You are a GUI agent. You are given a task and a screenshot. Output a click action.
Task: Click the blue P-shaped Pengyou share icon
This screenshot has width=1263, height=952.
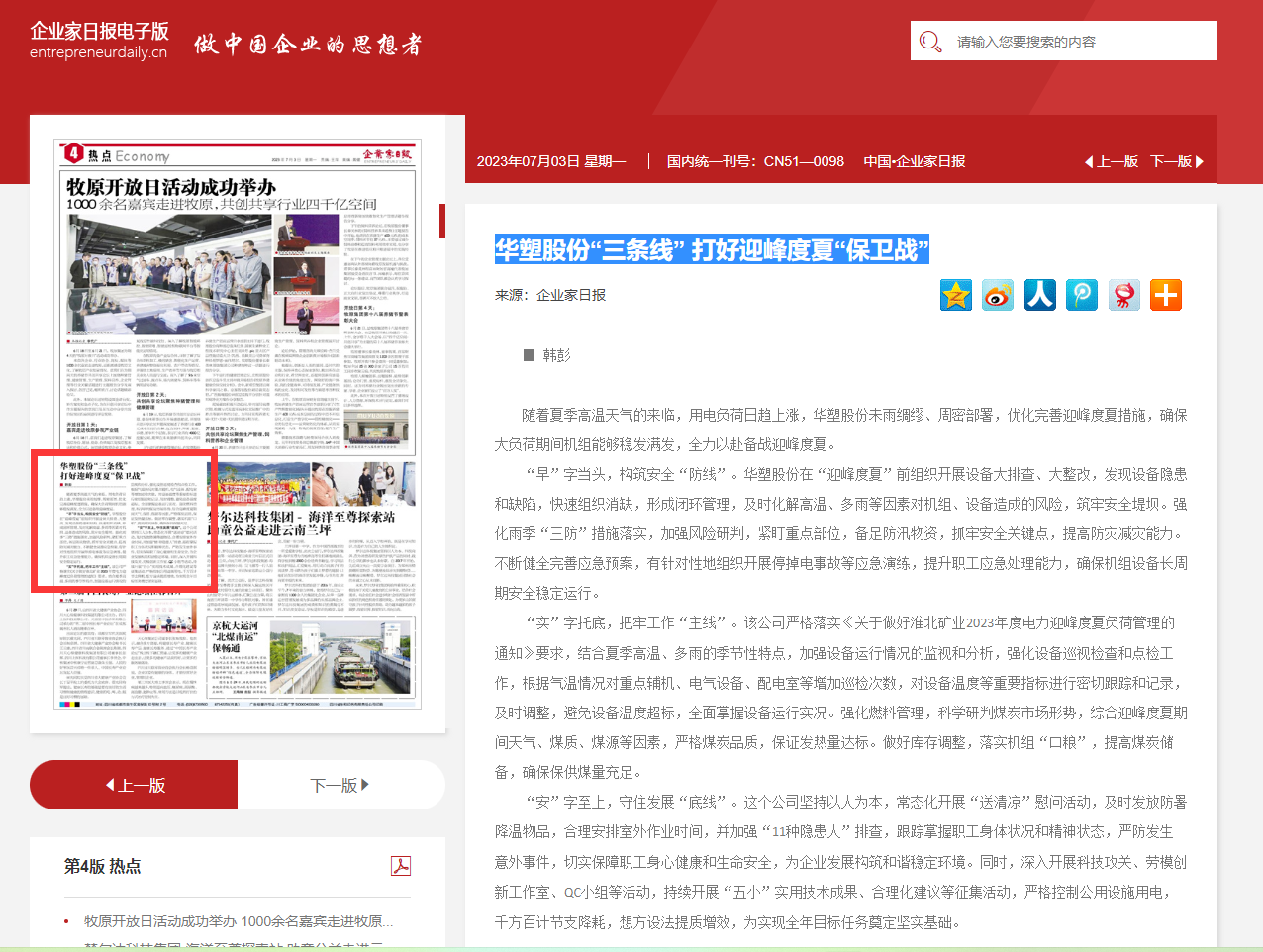click(1082, 295)
